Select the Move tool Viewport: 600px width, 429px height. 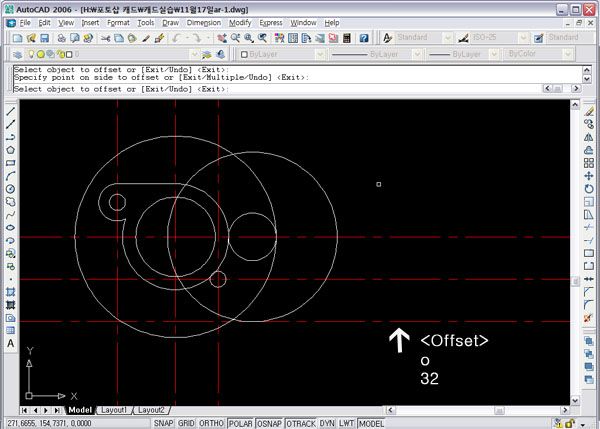[x=589, y=176]
